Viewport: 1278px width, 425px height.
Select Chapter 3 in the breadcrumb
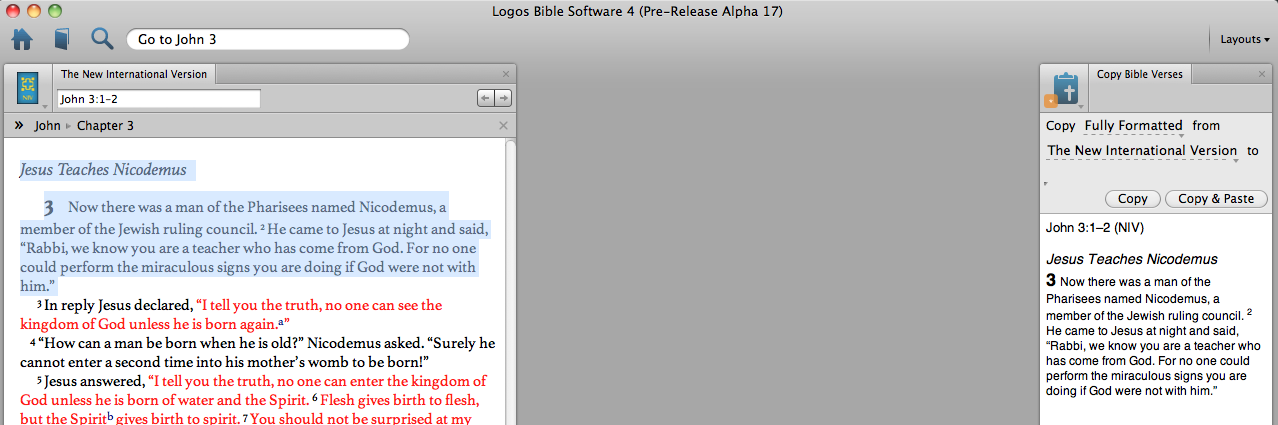coord(105,126)
